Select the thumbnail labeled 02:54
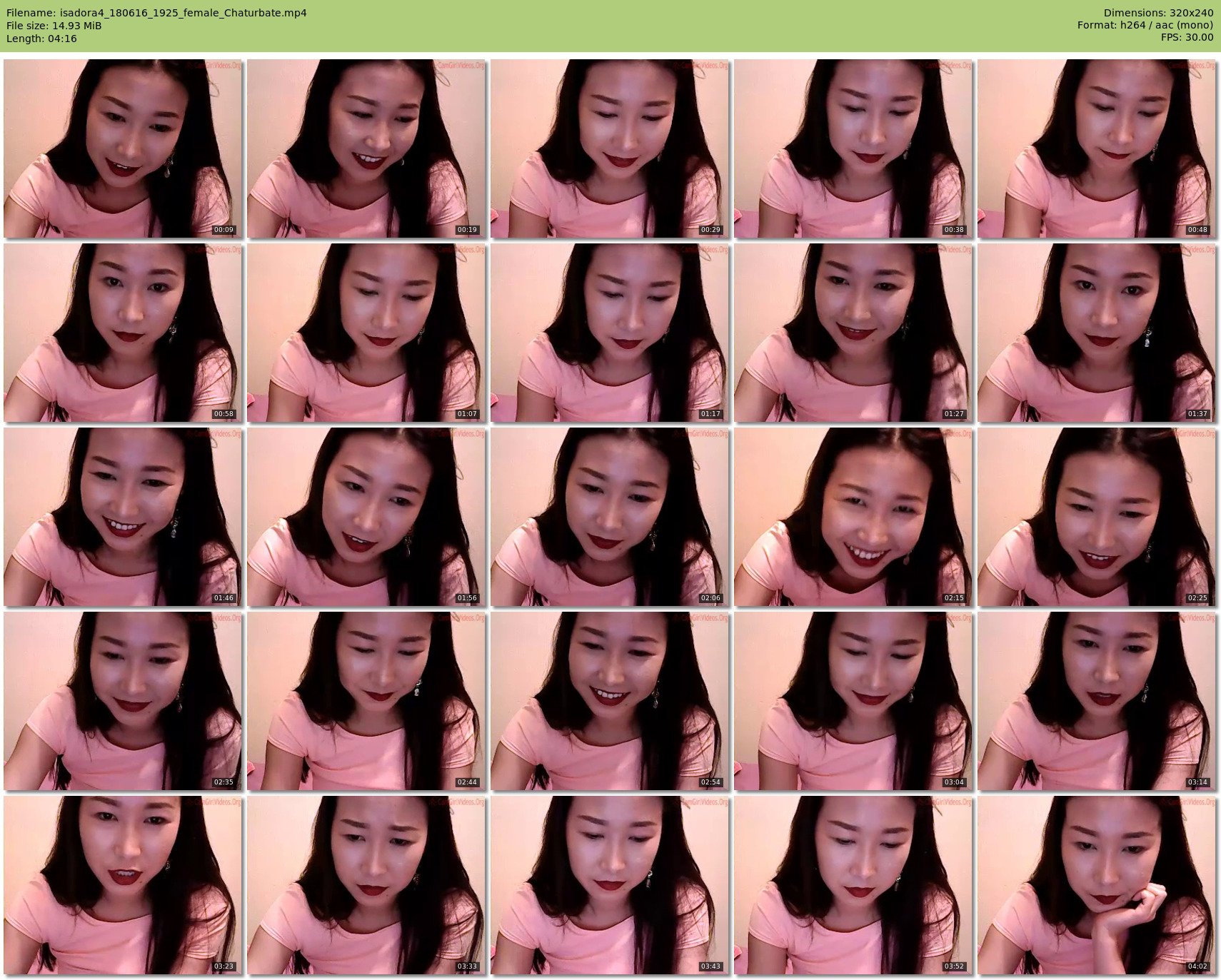 point(610,701)
